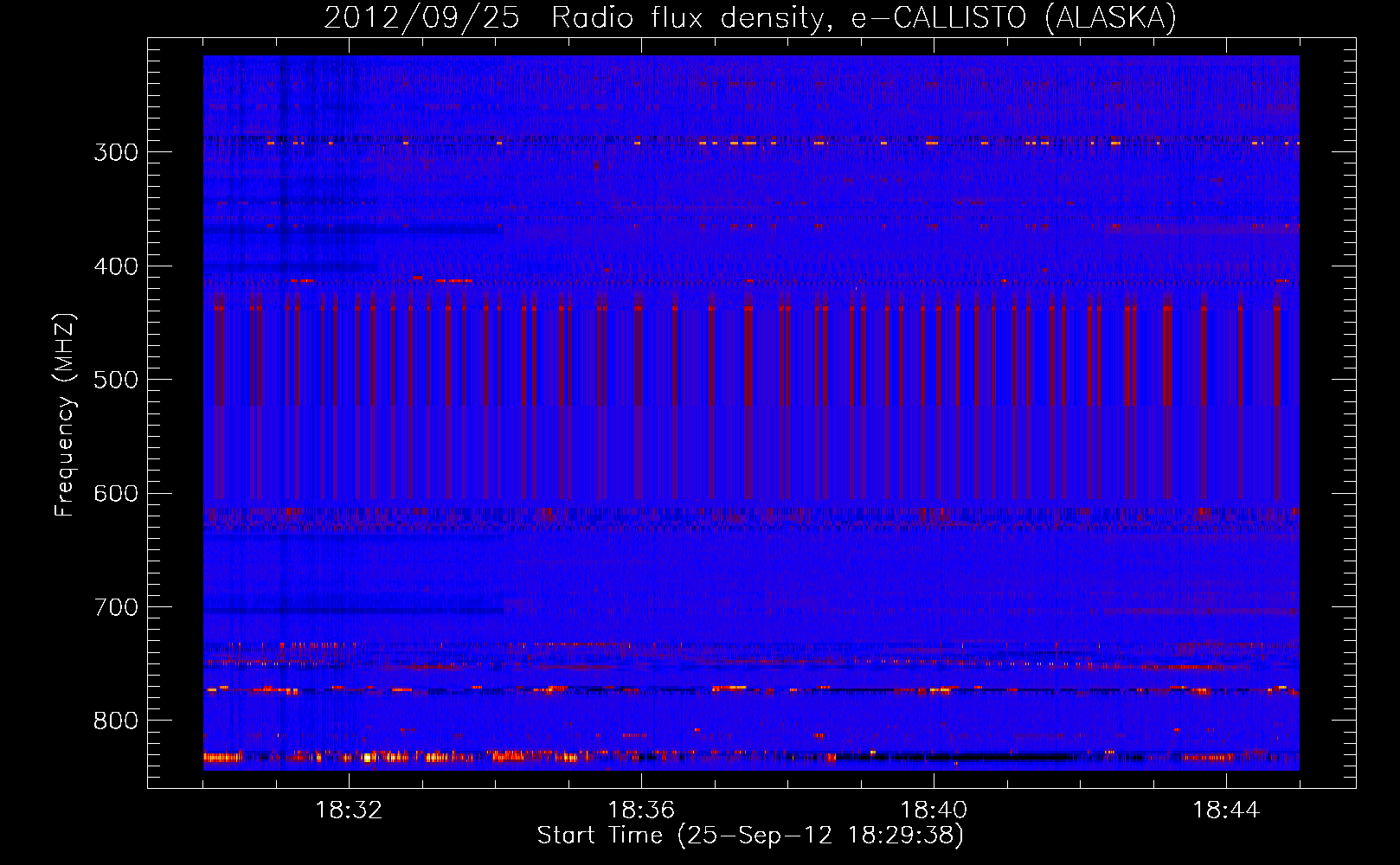Click the 18:32 time tick label

tap(349, 811)
